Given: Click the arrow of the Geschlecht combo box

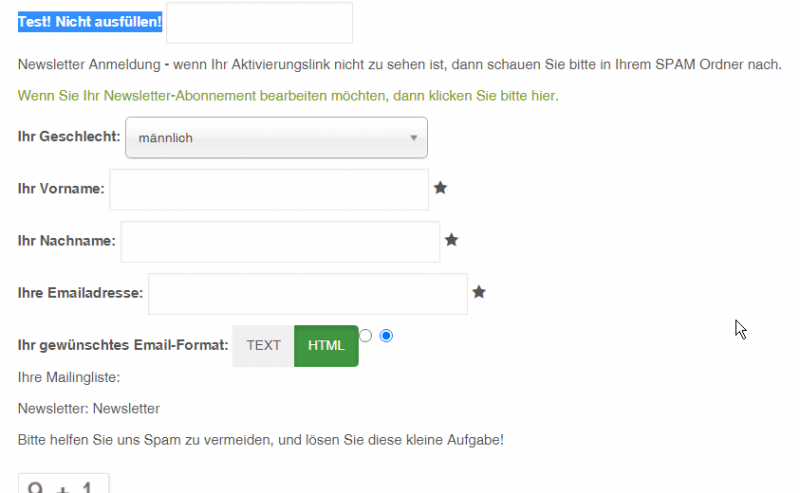Looking at the screenshot, I should tap(413, 138).
